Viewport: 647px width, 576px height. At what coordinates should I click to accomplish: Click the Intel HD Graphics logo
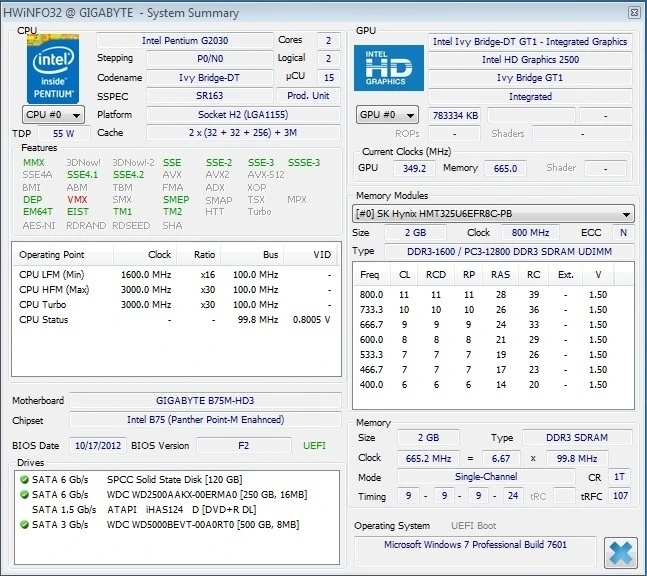pos(389,68)
